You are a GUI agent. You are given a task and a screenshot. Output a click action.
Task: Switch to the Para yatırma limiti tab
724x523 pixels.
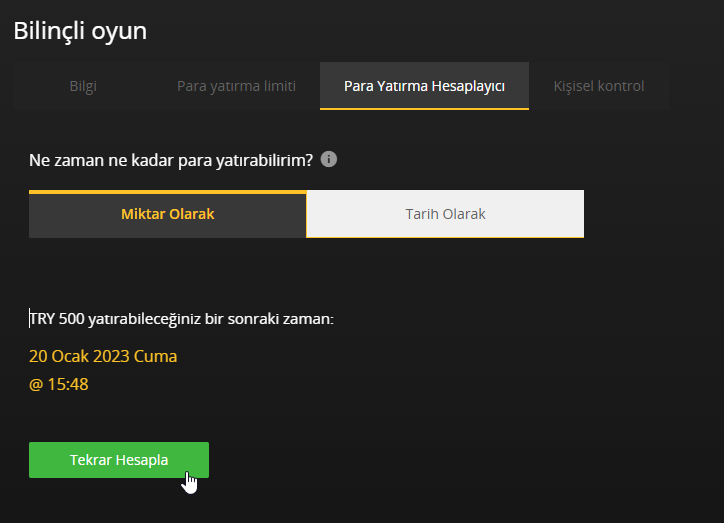point(236,86)
